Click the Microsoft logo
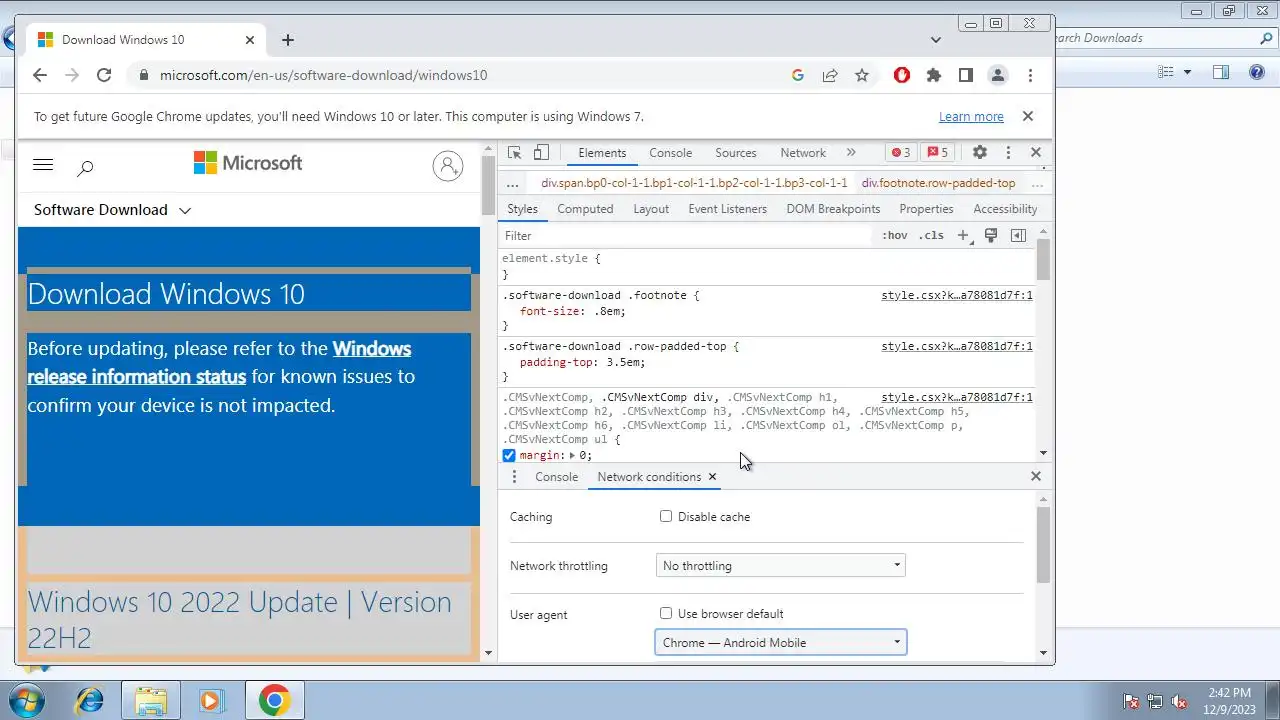 pyautogui.click(x=248, y=163)
